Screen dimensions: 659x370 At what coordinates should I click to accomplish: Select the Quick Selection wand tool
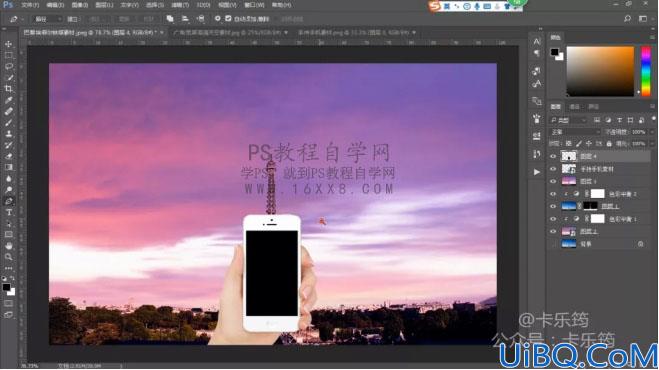8,78
